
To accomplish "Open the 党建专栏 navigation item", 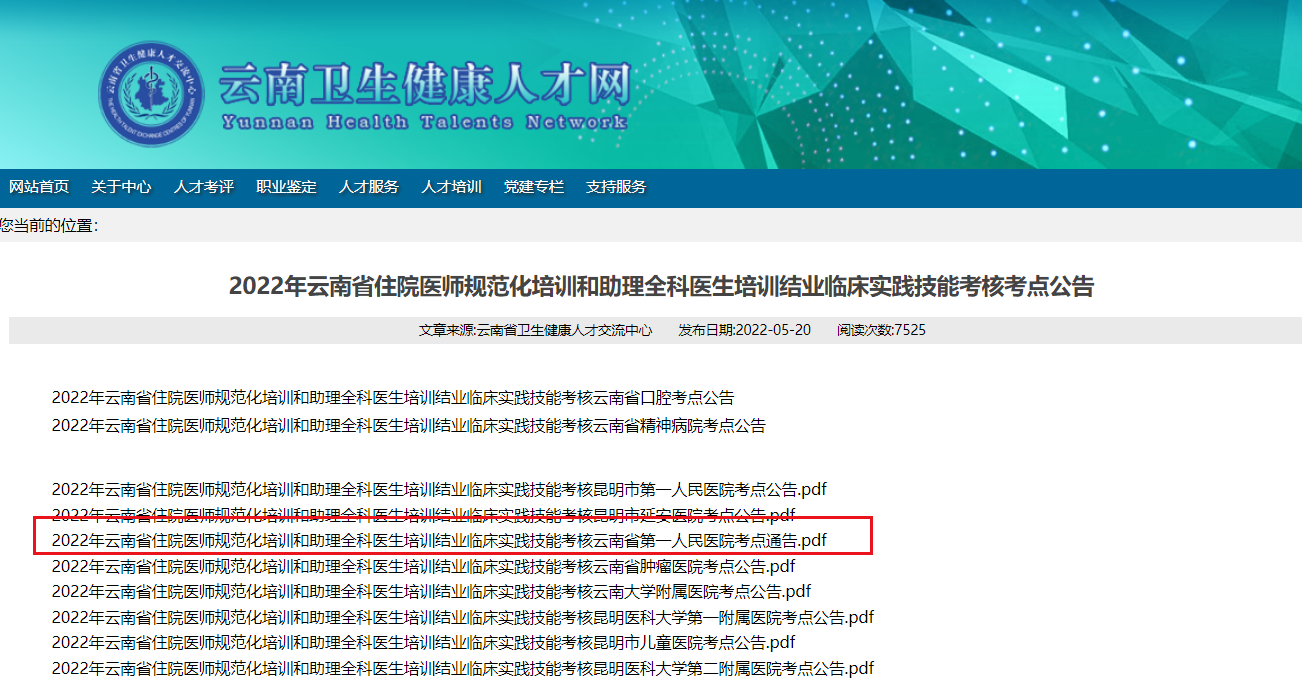I will [x=534, y=187].
